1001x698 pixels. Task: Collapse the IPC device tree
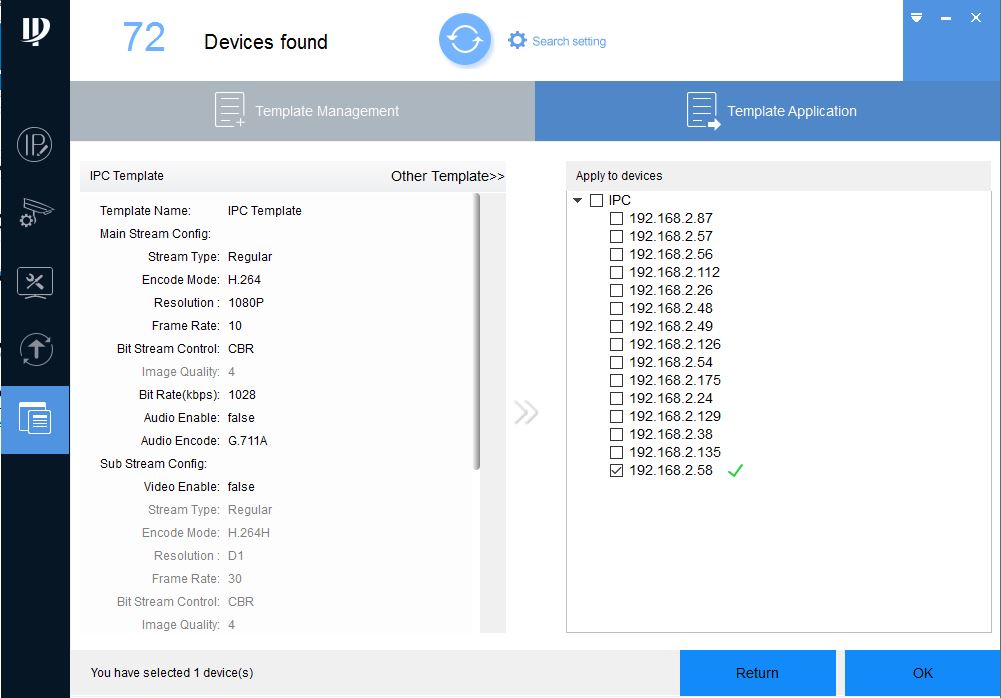578,201
